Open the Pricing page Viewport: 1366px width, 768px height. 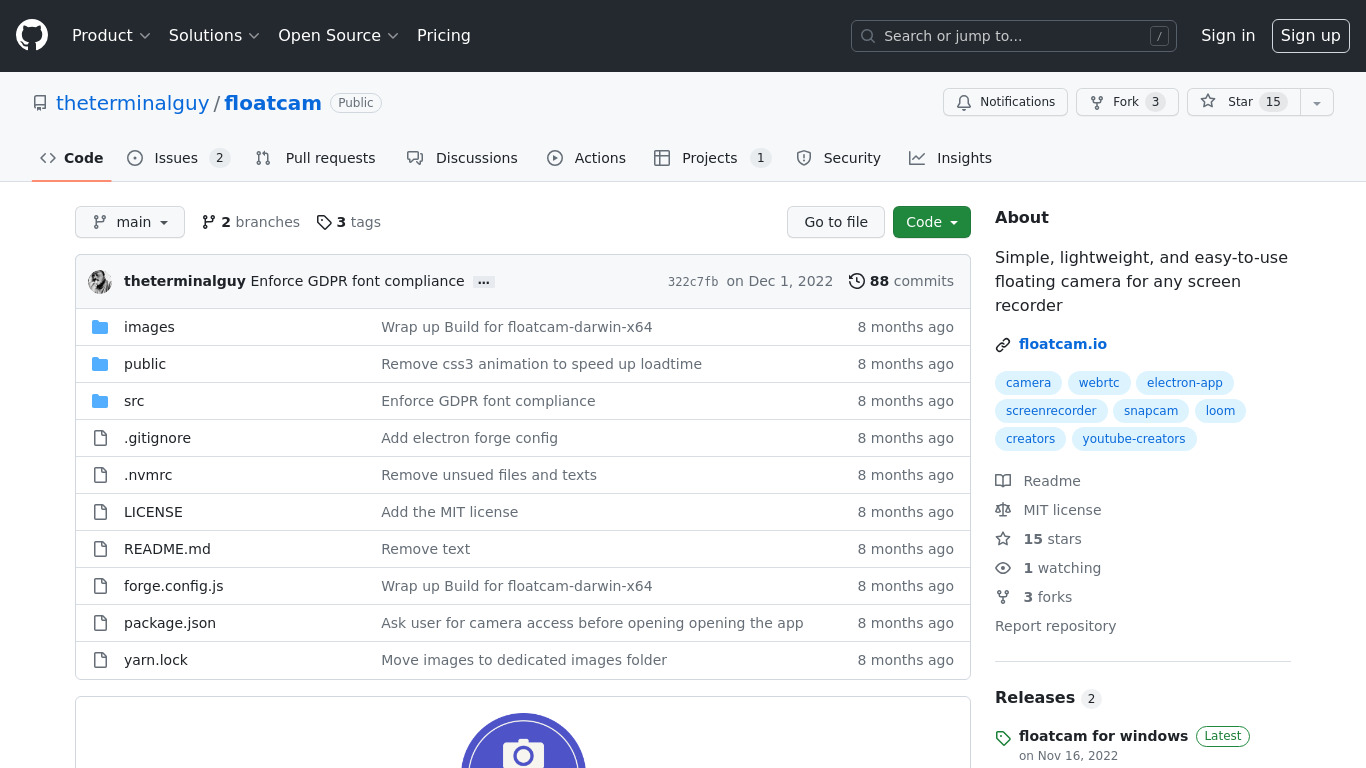coord(444,35)
